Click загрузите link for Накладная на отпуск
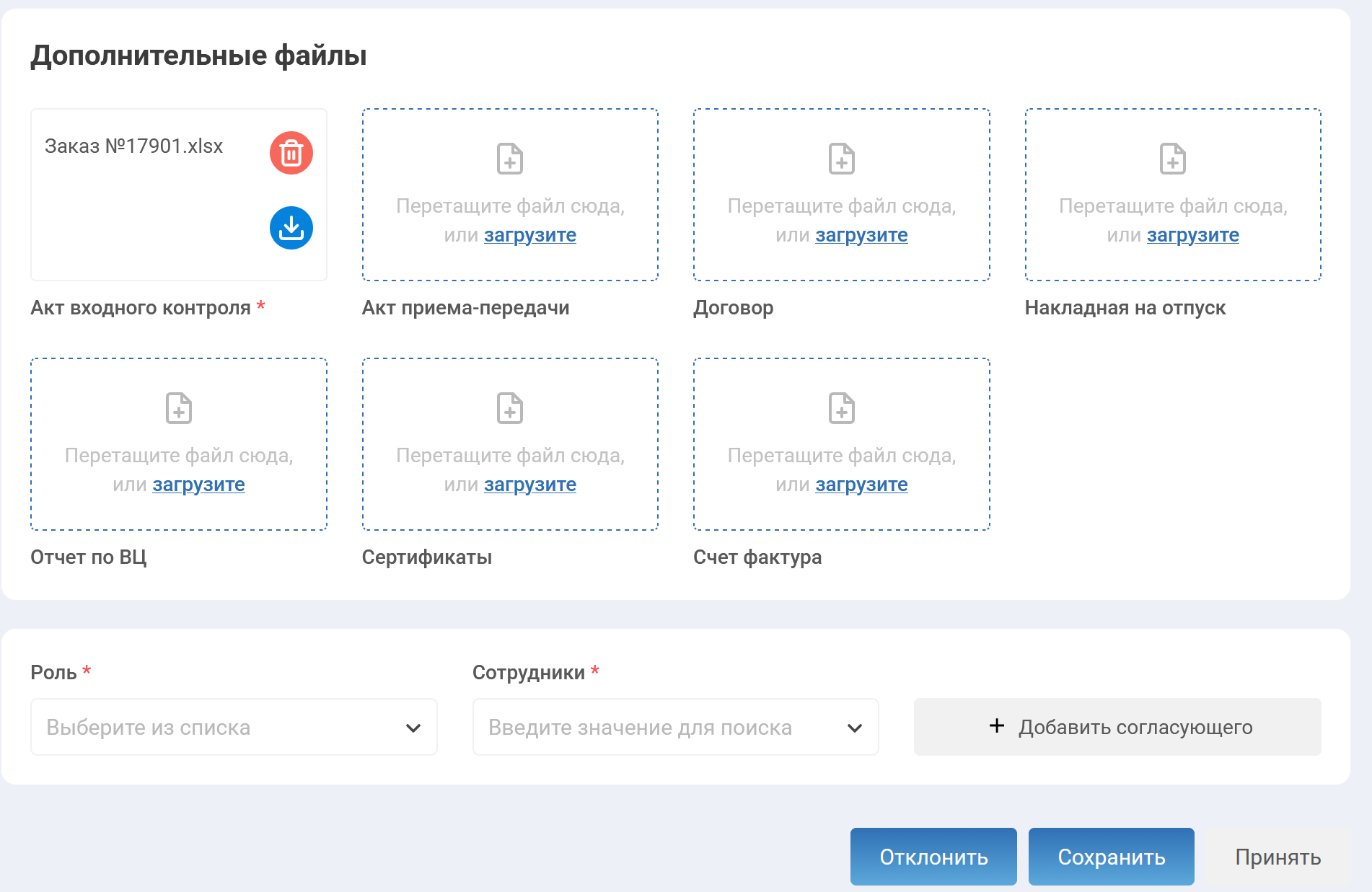Image resolution: width=1372 pixels, height=892 pixels. tap(1192, 235)
